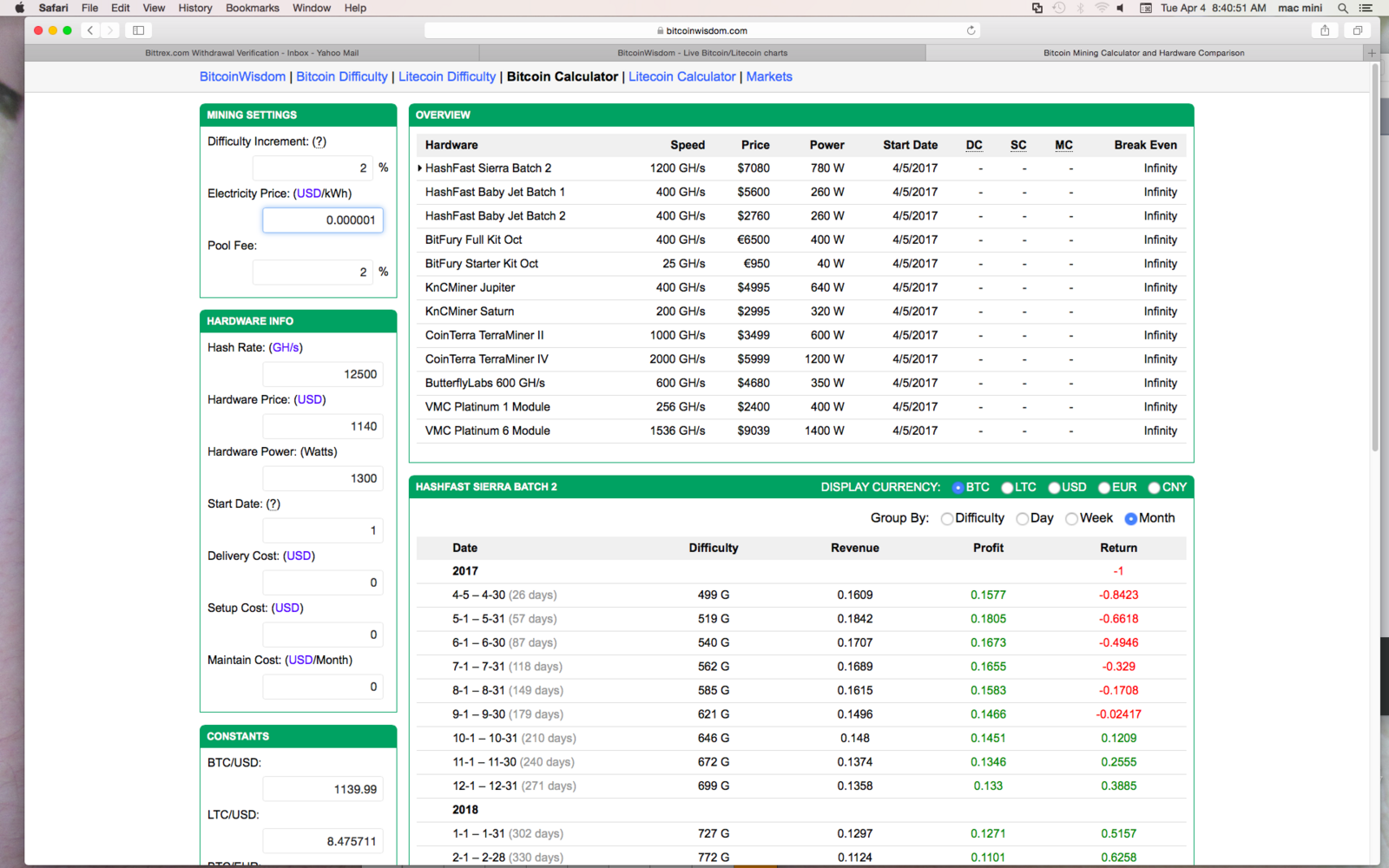Click the SC column header
The image size is (1389, 868).
[x=1018, y=145]
